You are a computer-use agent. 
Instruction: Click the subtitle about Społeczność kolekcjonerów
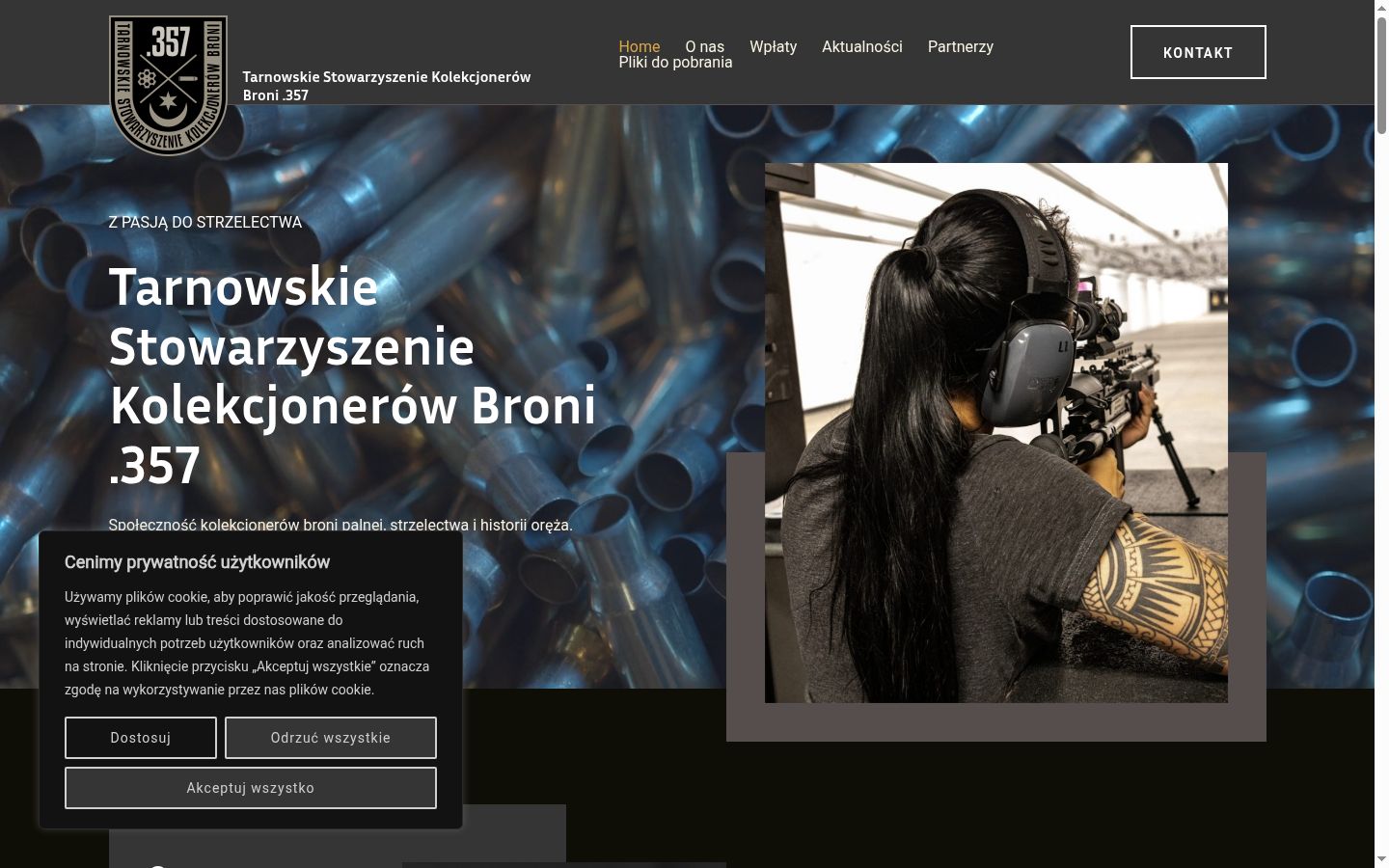pyautogui.click(x=340, y=525)
